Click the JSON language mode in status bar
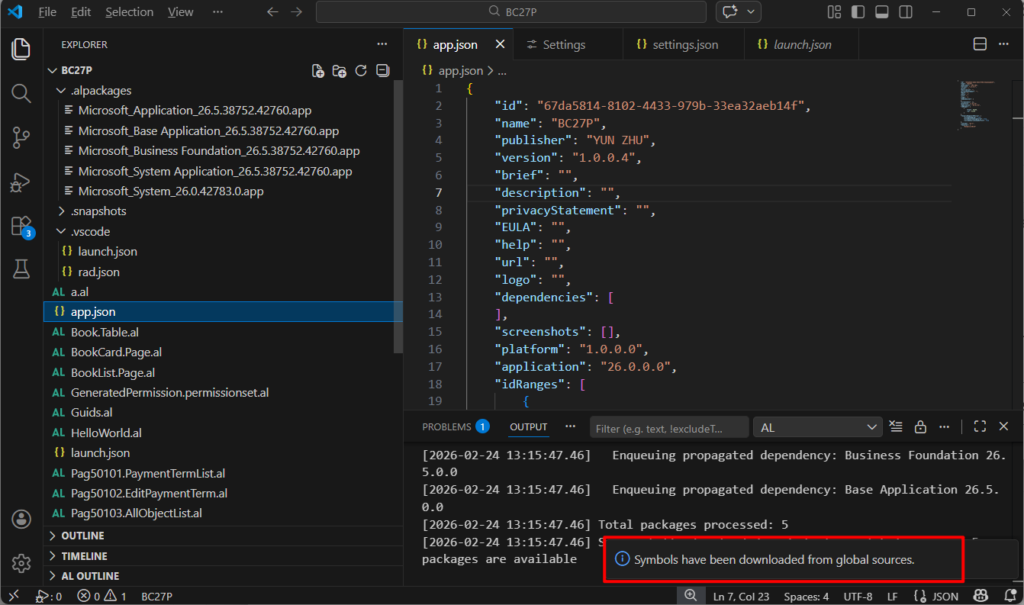The height and width of the screenshot is (605, 1024). tap(936, 596)
